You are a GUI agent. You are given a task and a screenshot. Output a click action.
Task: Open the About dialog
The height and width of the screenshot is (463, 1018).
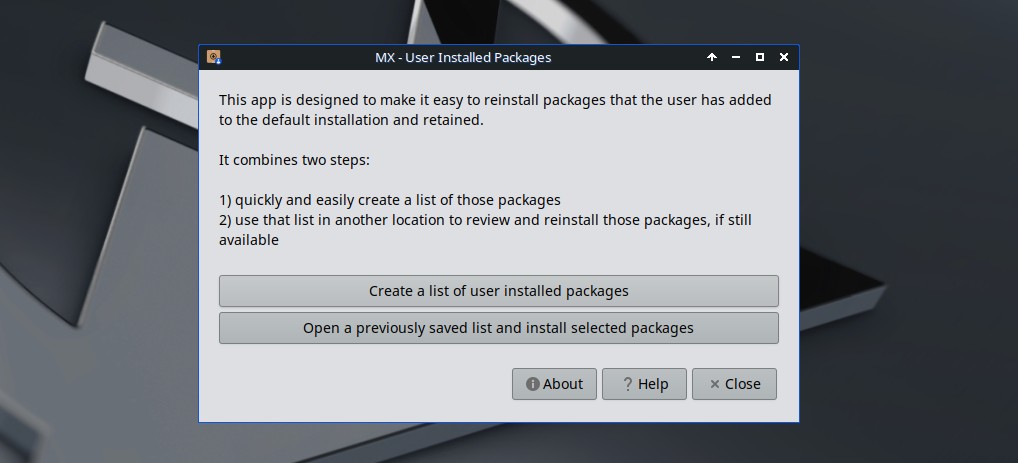(x=554, y=384)
